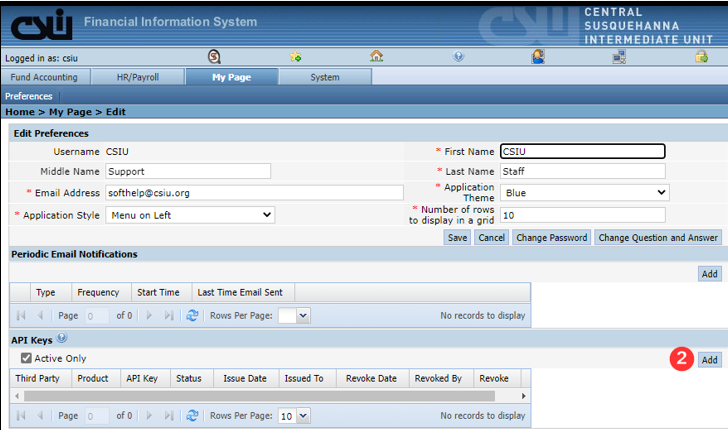Viewport: 728px width, 430px height.
Task: Refresh the Periodic Email Notifications grid
Action: tap(192, 315)
